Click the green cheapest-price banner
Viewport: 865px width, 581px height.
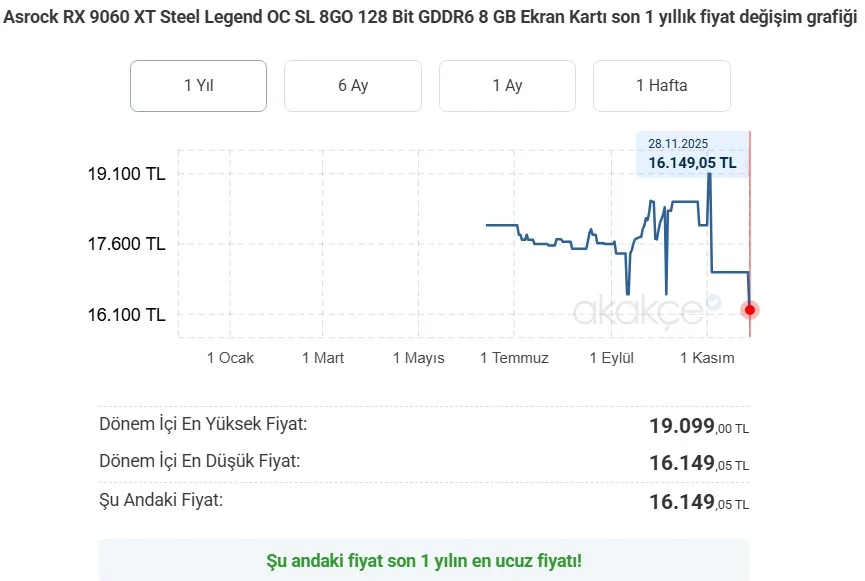(x=423, y=560)
